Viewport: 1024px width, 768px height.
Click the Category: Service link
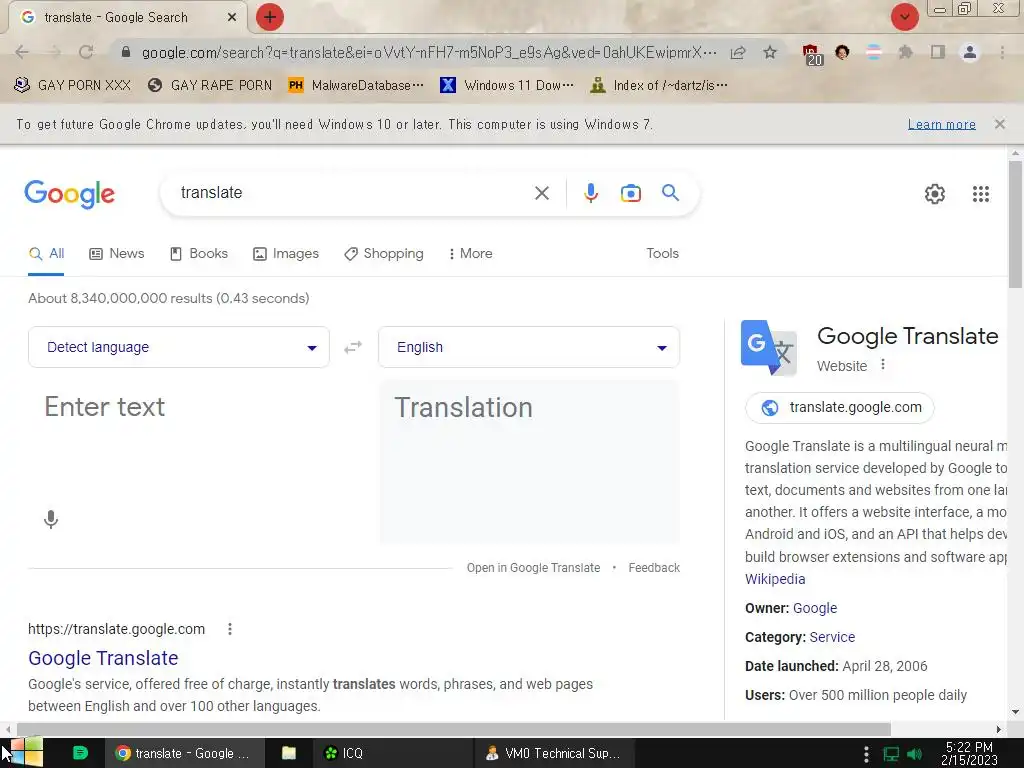tap(832, 637)
